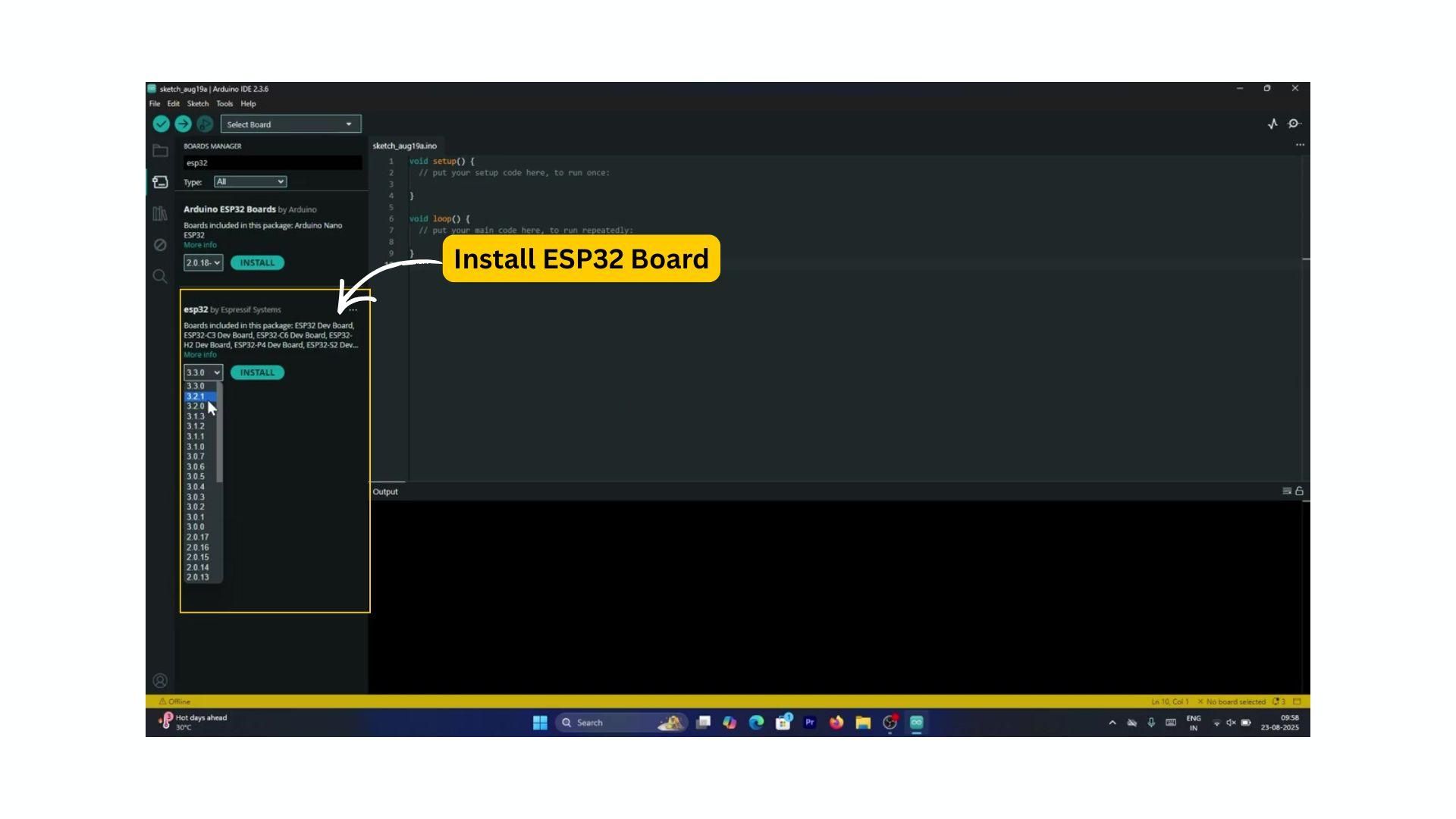Pick version 3.0.7 from the list
Viewport: 1456px width, 819px height.
[x=201, y=457]
